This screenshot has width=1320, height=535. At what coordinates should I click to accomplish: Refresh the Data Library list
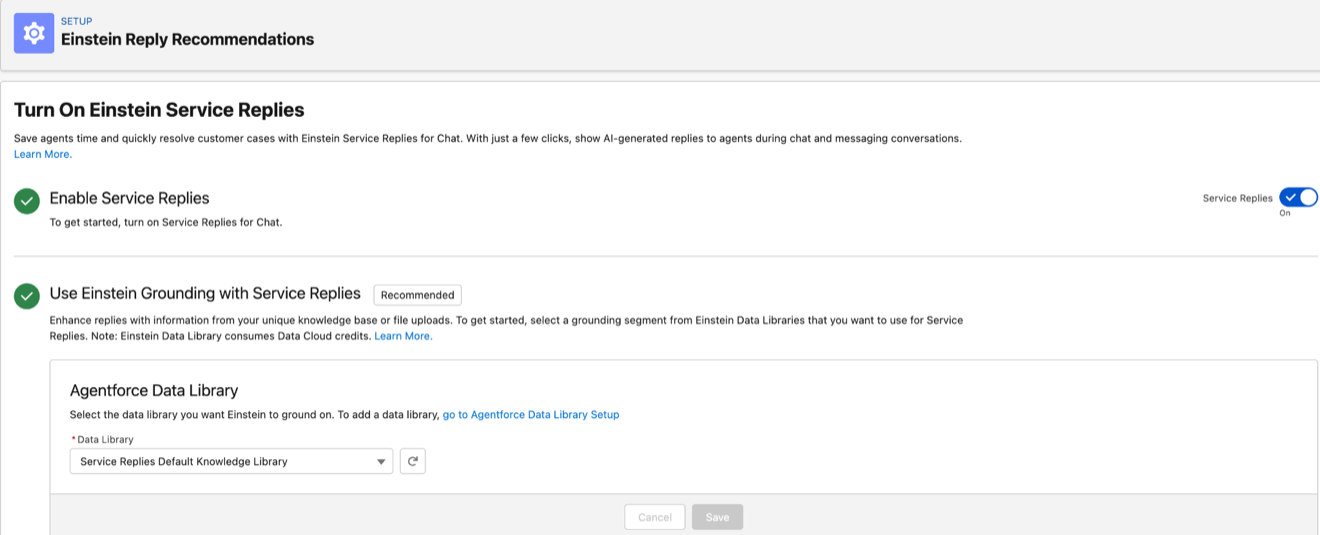(413, 461)
